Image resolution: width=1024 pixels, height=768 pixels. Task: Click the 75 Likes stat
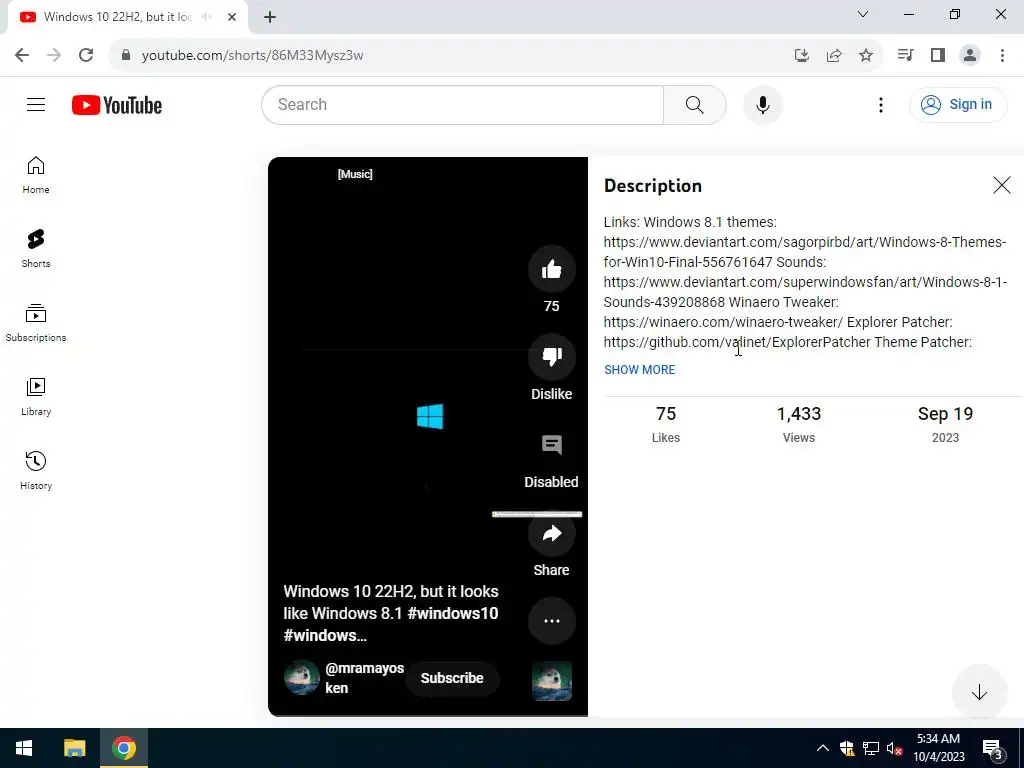(x=665, y=424)
